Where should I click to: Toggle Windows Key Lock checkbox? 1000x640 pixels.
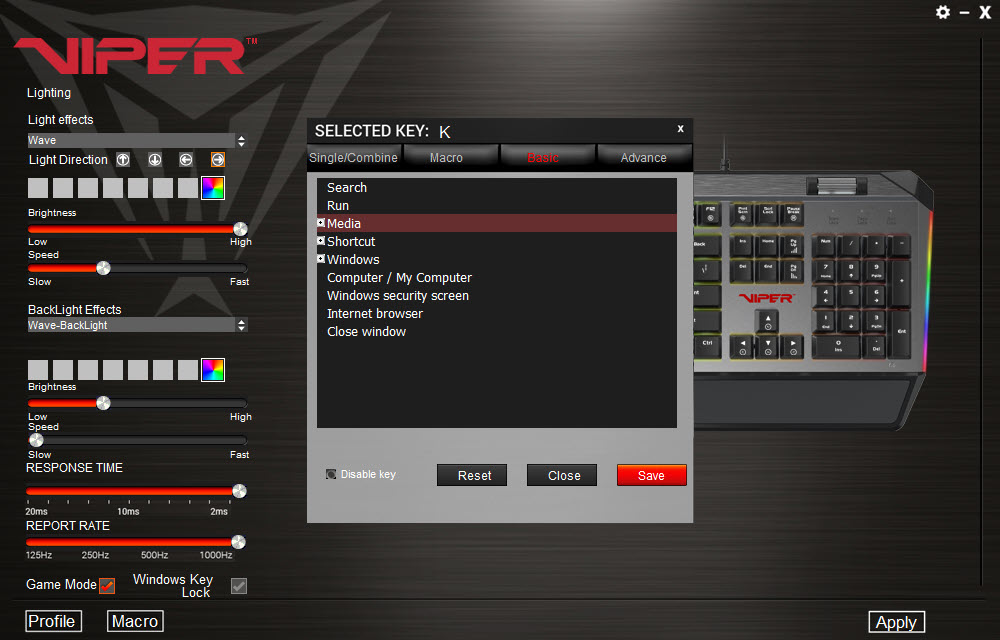(x=239, y=585)
